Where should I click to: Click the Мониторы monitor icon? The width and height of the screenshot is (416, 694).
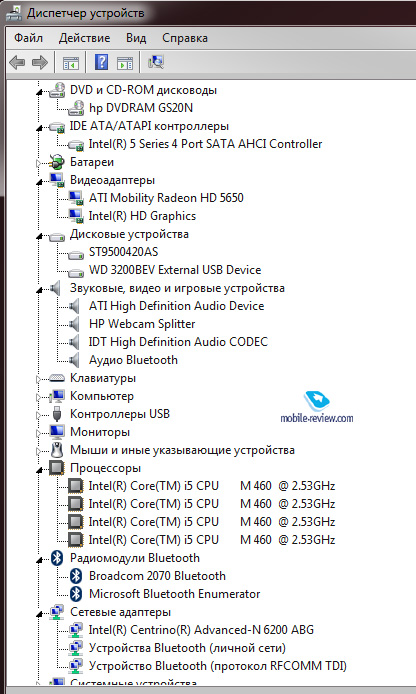57,432
